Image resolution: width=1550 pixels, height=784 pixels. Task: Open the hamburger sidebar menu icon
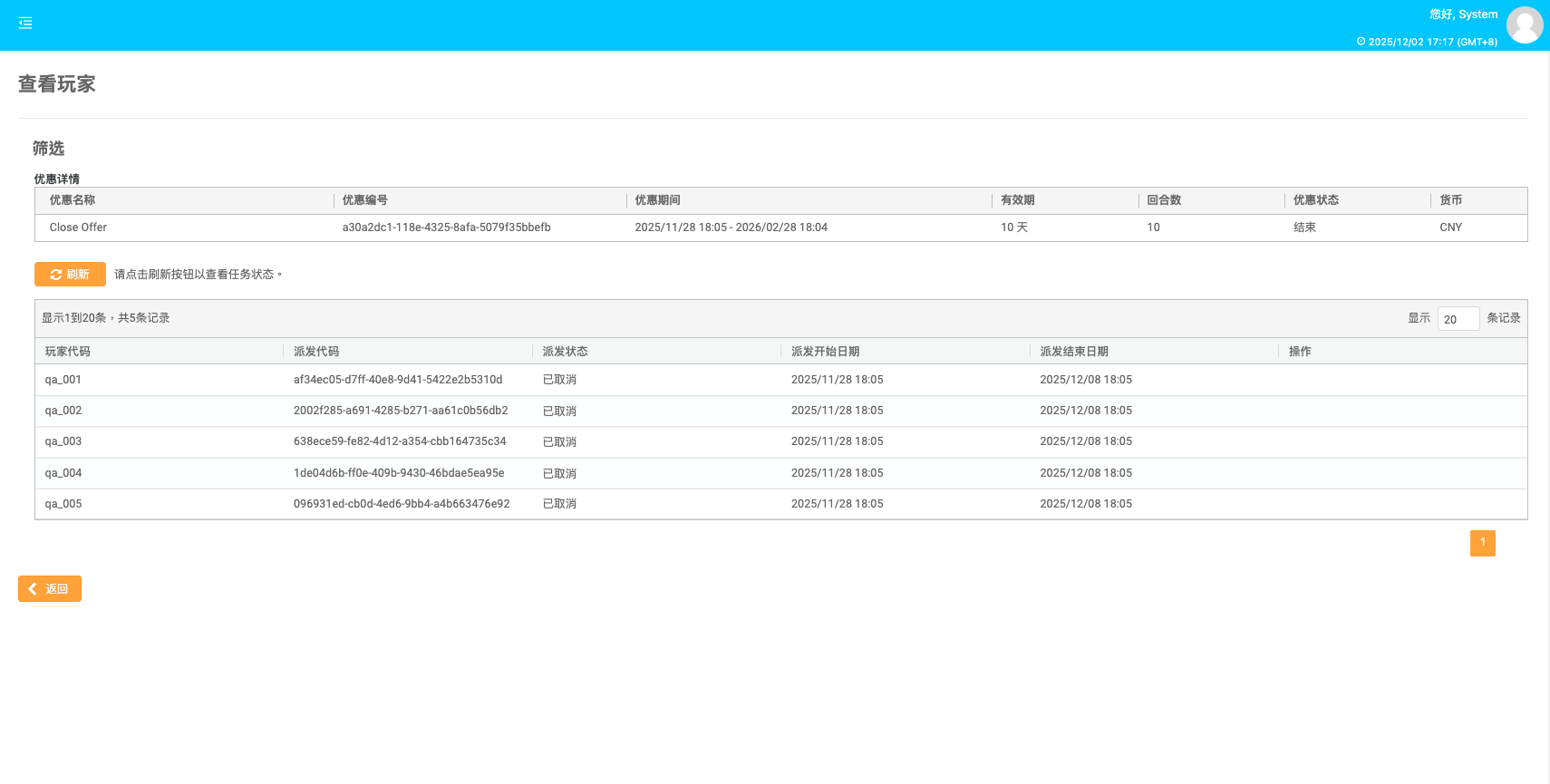(x=25, y=24)
